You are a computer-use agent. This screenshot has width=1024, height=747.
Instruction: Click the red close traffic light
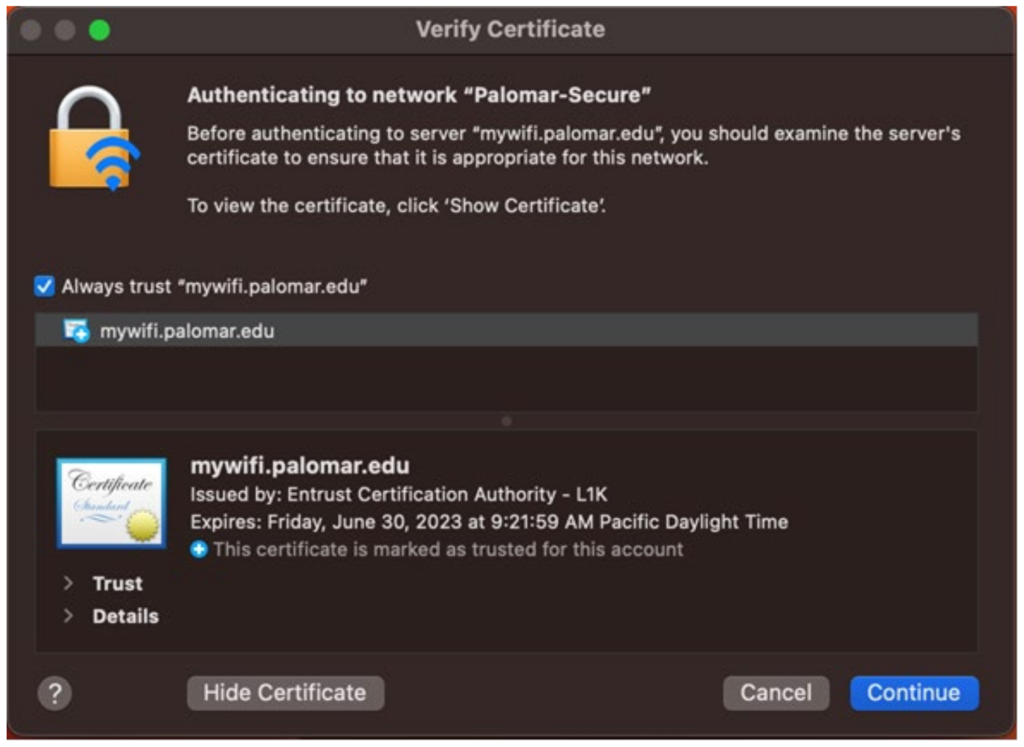[31, 31]
